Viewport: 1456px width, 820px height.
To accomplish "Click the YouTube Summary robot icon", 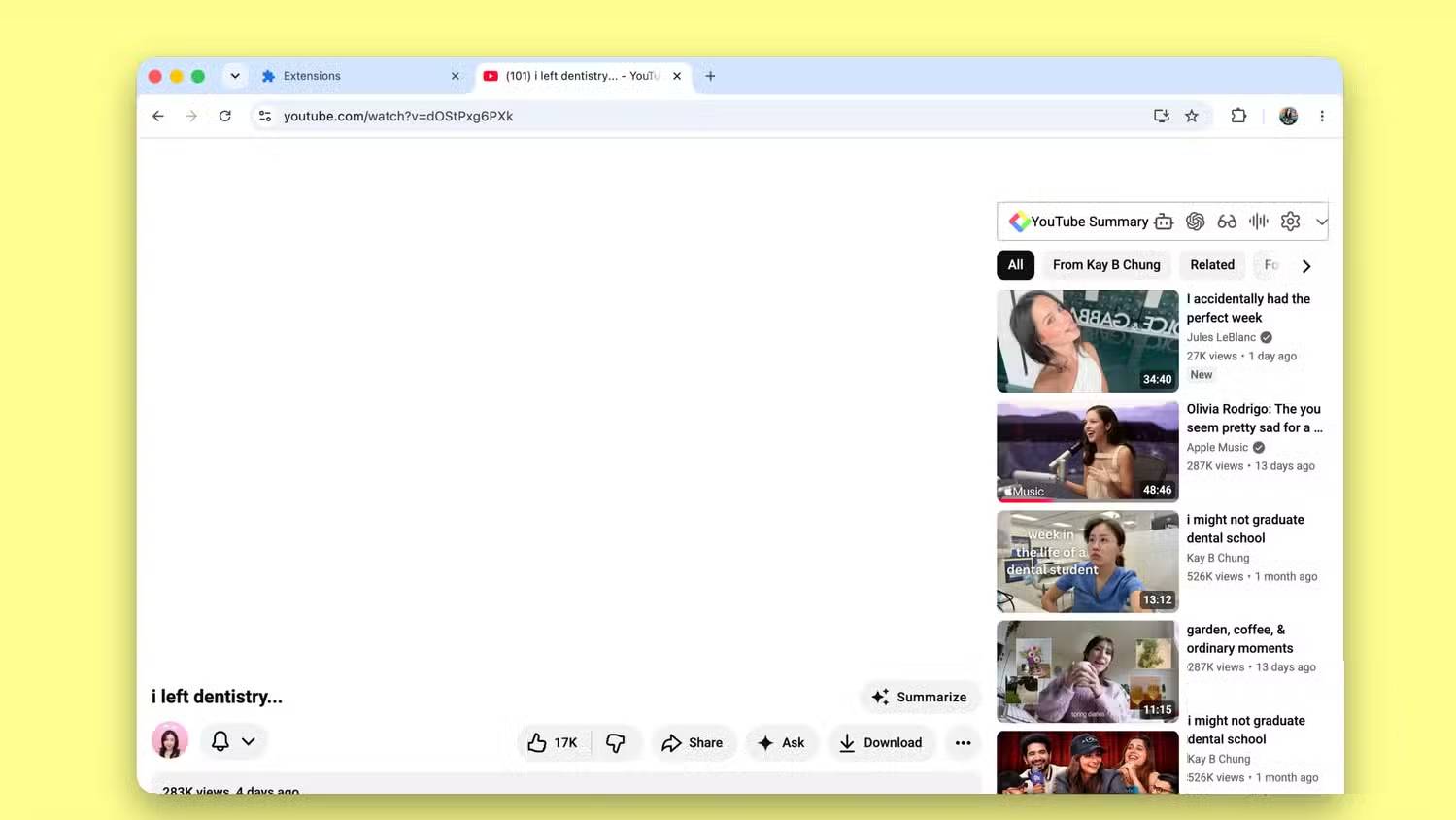I will [x=1164, y=222].
